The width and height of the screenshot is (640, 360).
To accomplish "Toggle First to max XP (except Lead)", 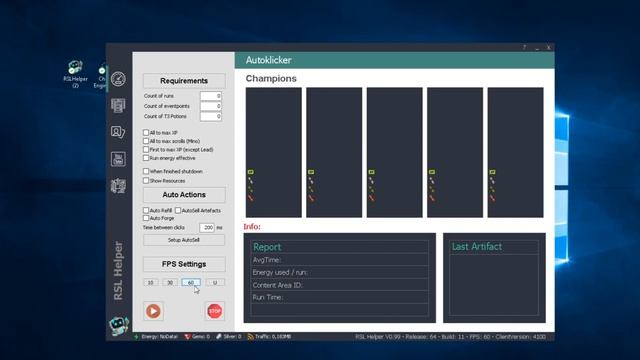I will click(146, 150).
